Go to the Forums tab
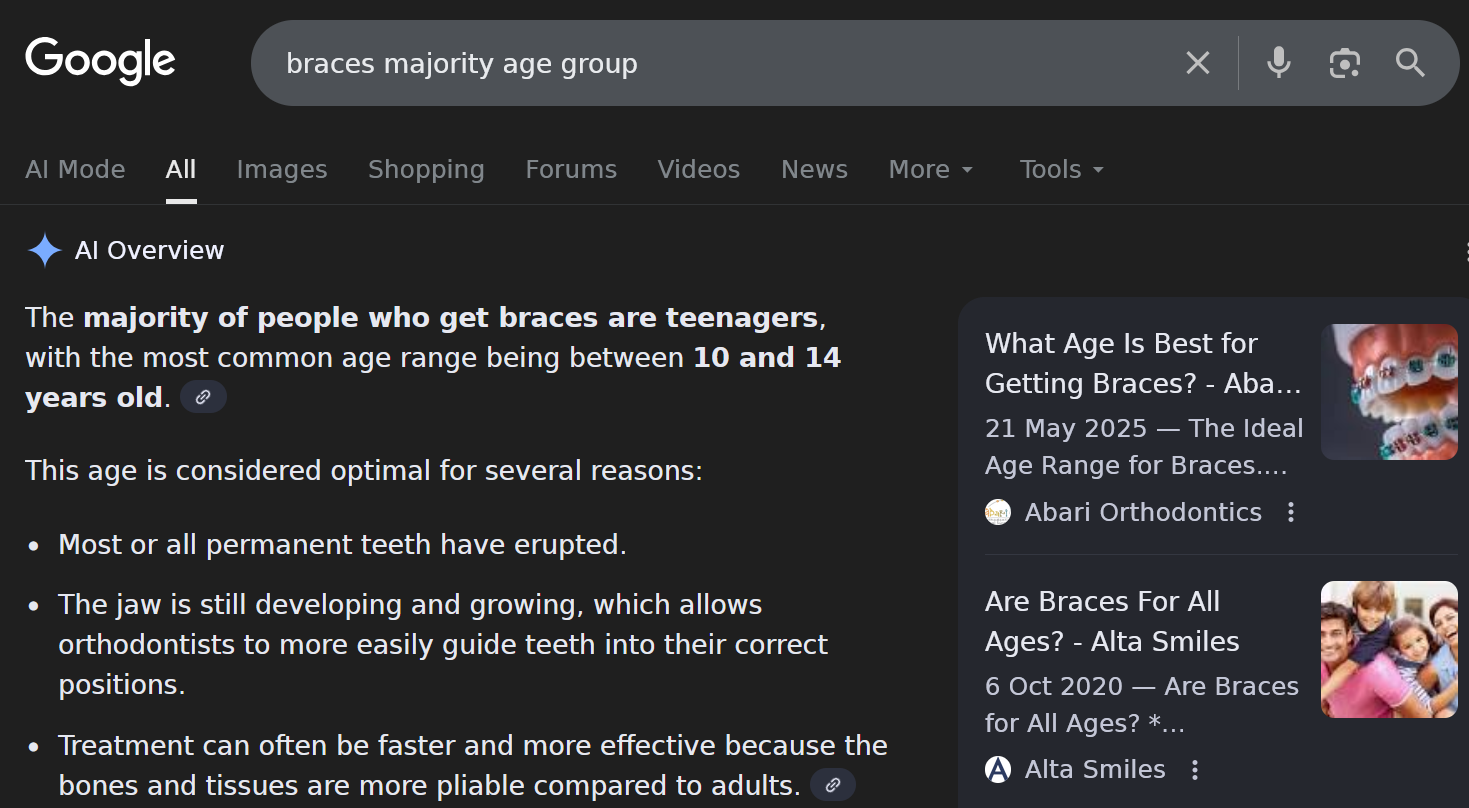 point(571,169)
